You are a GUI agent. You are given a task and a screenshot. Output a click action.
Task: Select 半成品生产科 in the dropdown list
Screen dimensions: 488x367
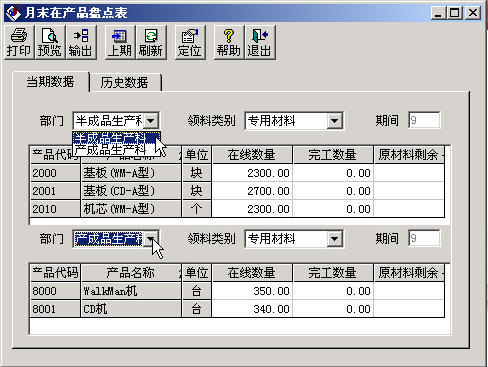click(x=116, y=138)
